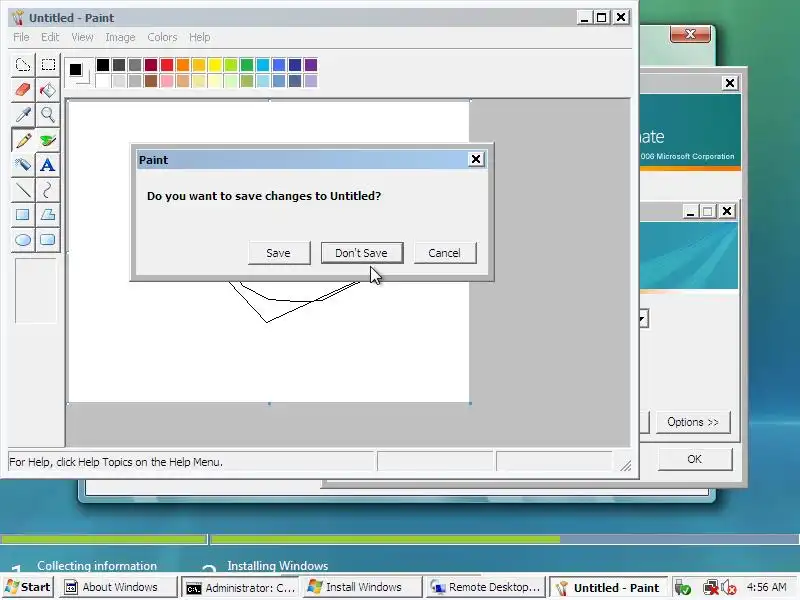Select the Pencil tool
The width and height of the screenshot is (800, 600).
pyautogui.click(x=23, y=140)
